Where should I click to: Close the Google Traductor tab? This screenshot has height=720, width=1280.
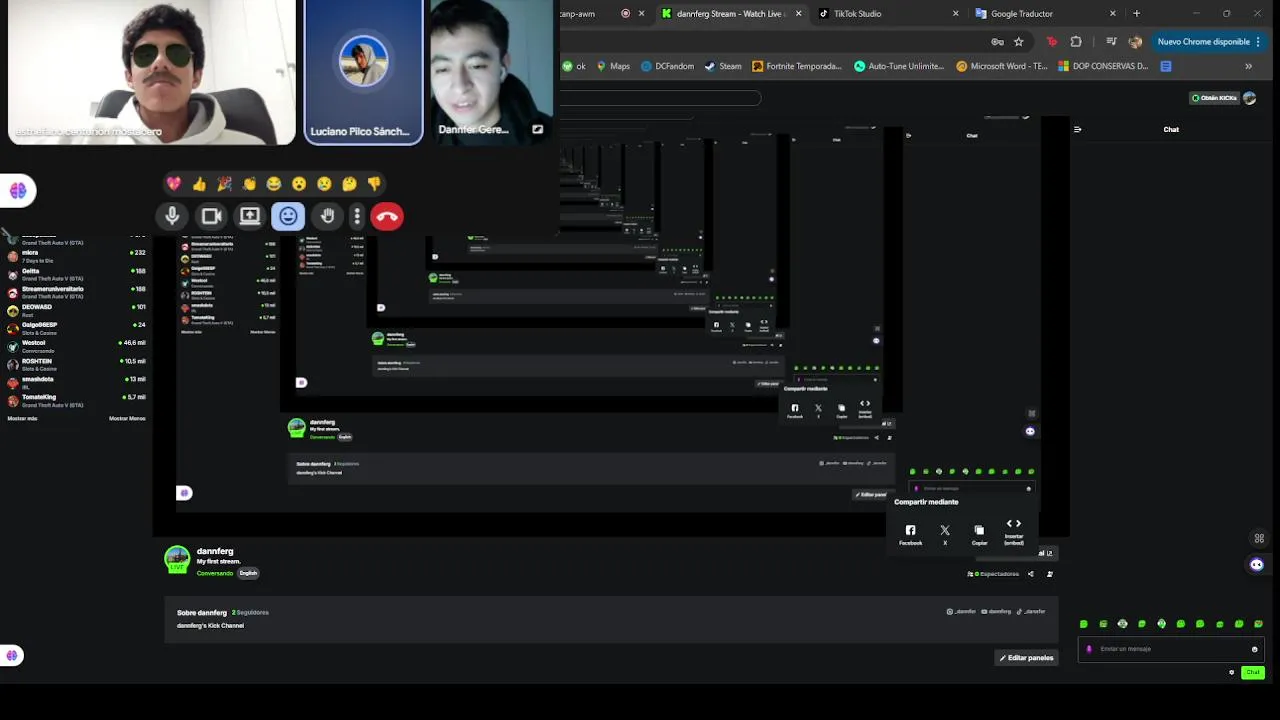[1112, 14]
